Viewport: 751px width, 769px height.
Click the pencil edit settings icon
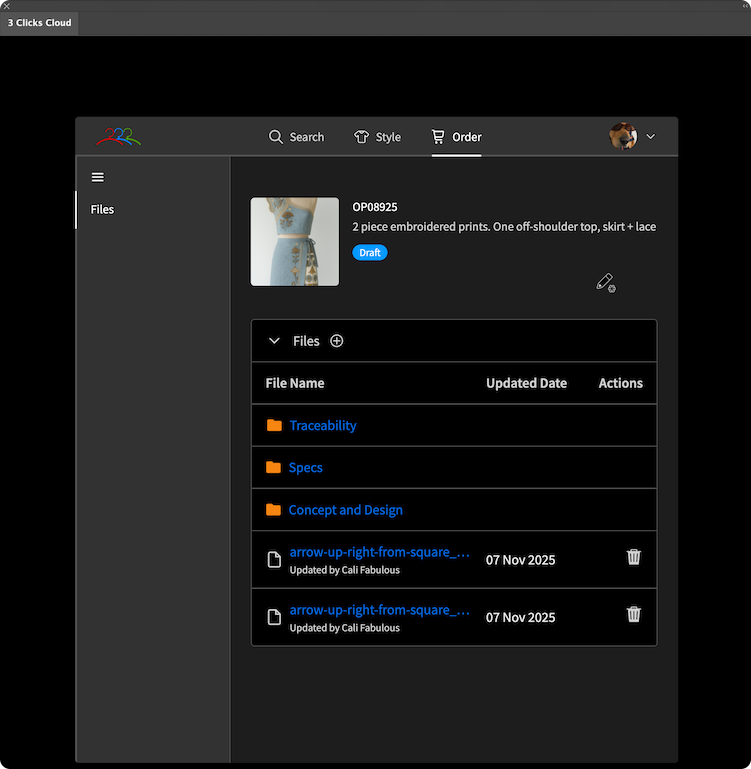point(605,283)
